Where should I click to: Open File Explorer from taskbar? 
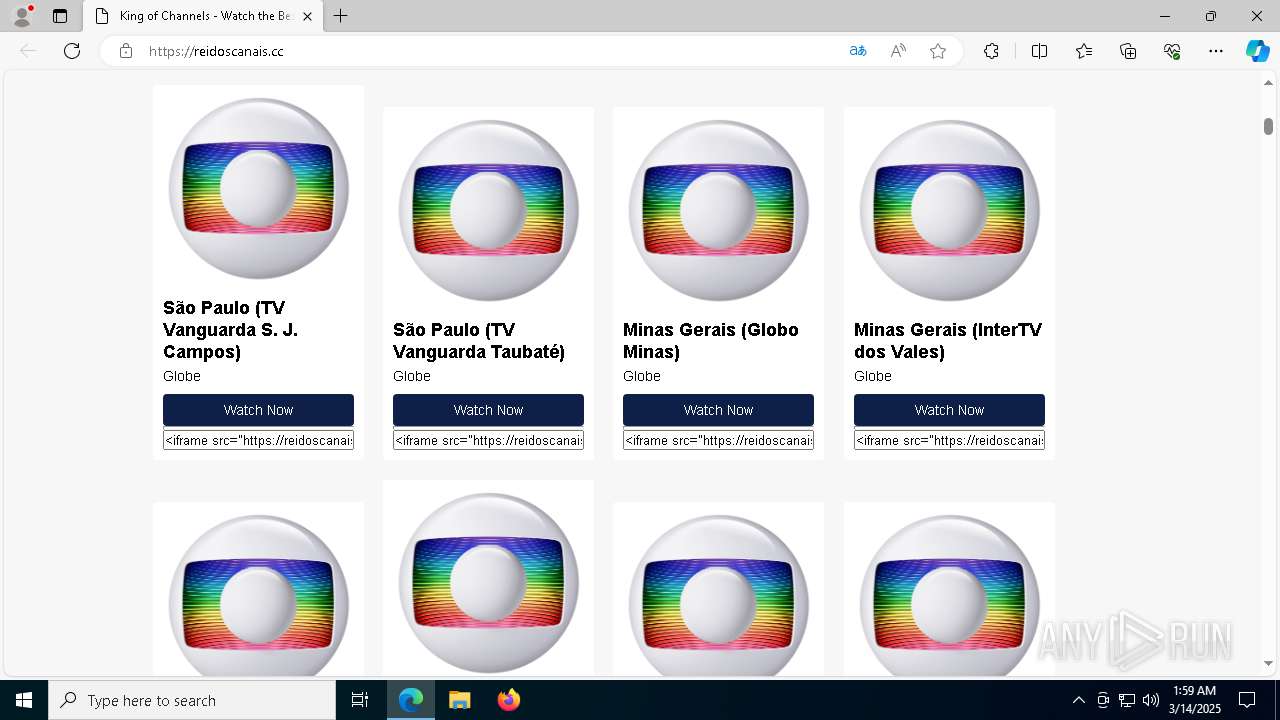click(459, 700)
